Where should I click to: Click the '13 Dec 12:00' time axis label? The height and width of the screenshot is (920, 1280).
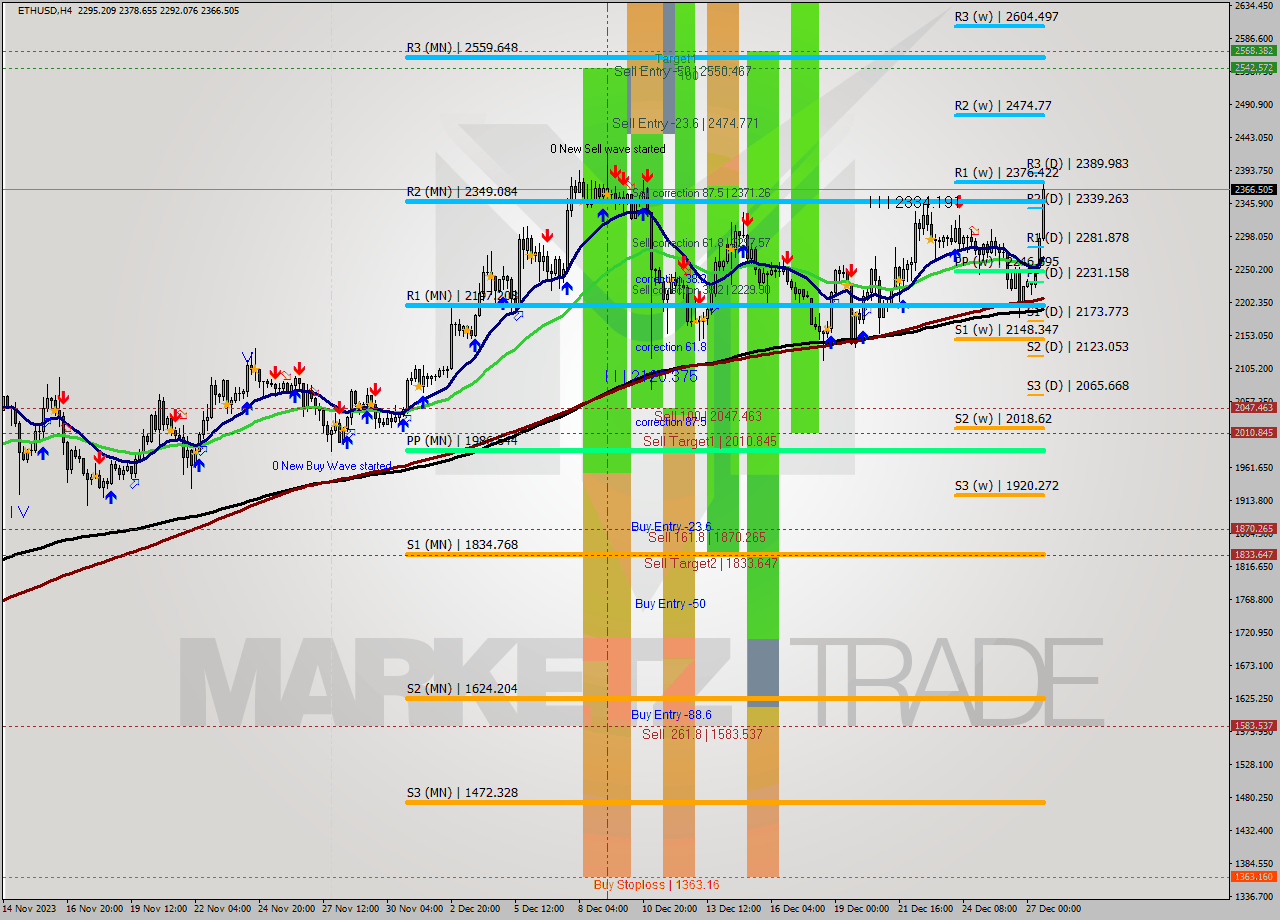tap(735, 909)
